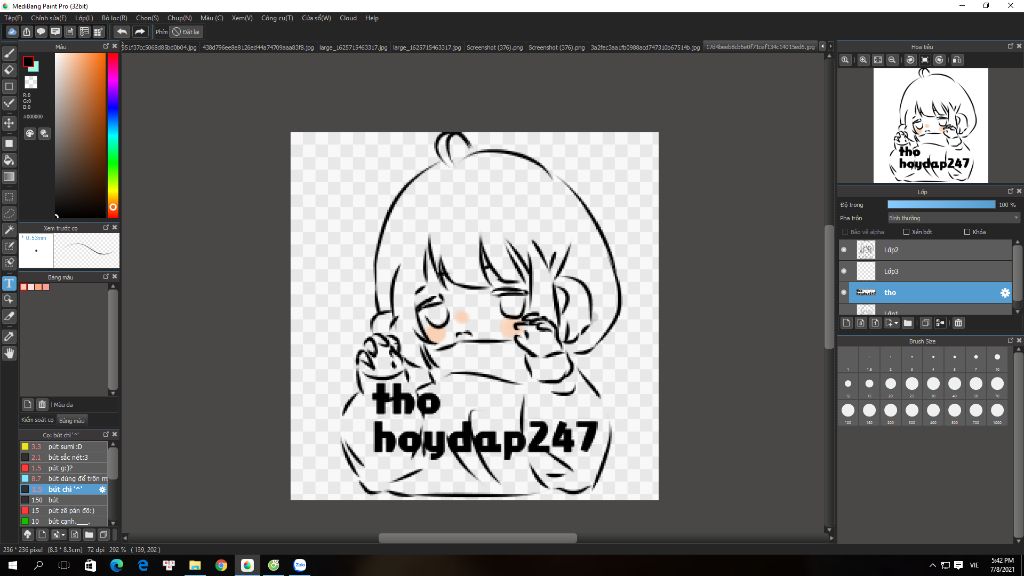Click the navigator preview thumbnail
Screen dimensions: 1024x576
tap(931, 125)
